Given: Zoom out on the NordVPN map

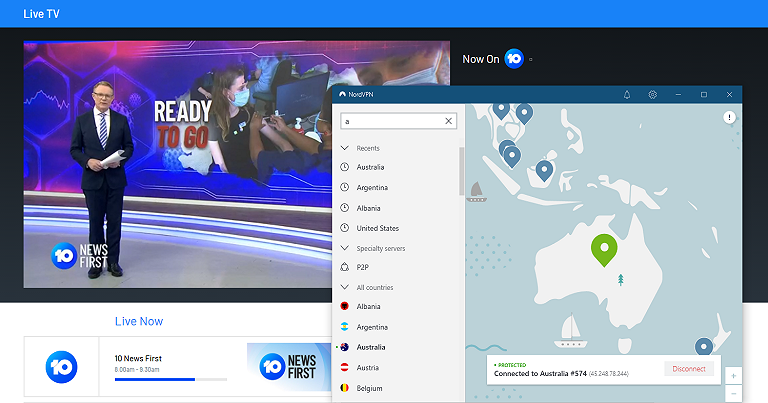Looking at the screenshot, I should 733,394.
